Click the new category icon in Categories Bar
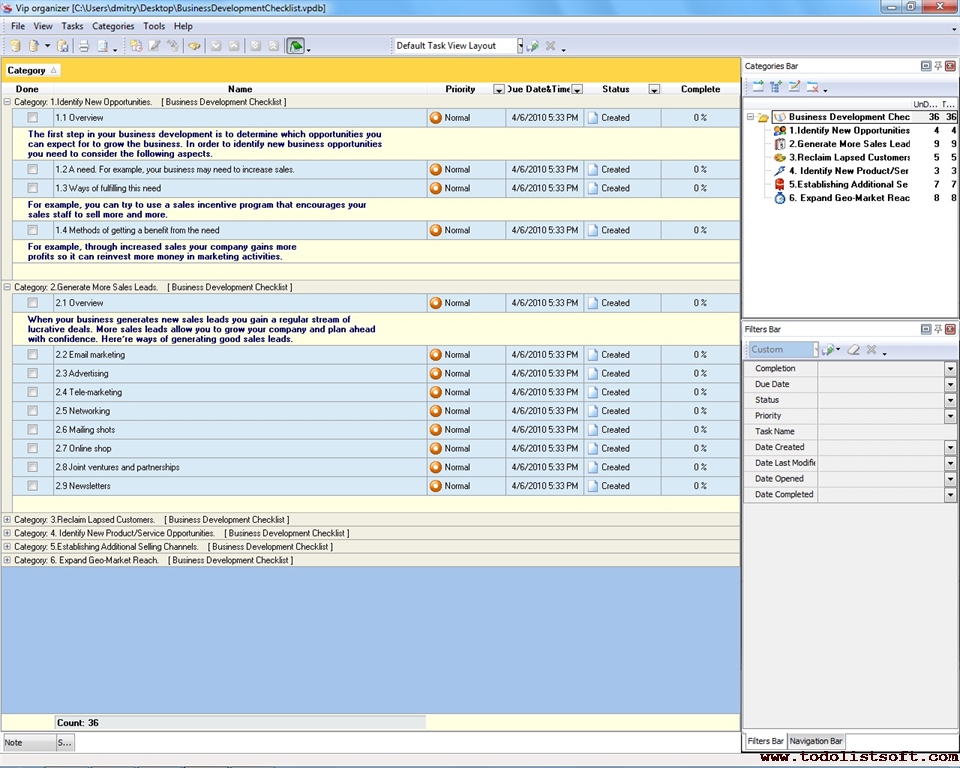This screenshot has height=768, width=960. tap(758, 87)
